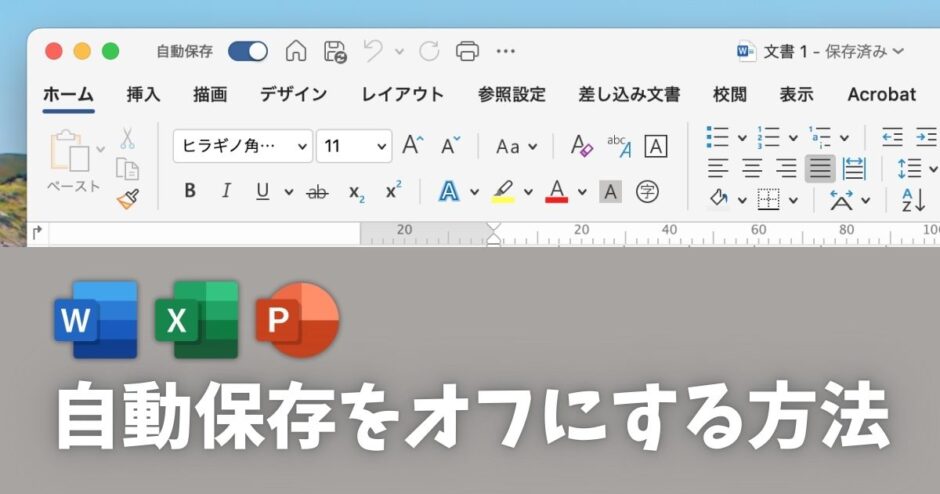The width and height of the screenshot is (940, 494).
Task: Apply blue outlined A text effects
Action: click(448, 191)
